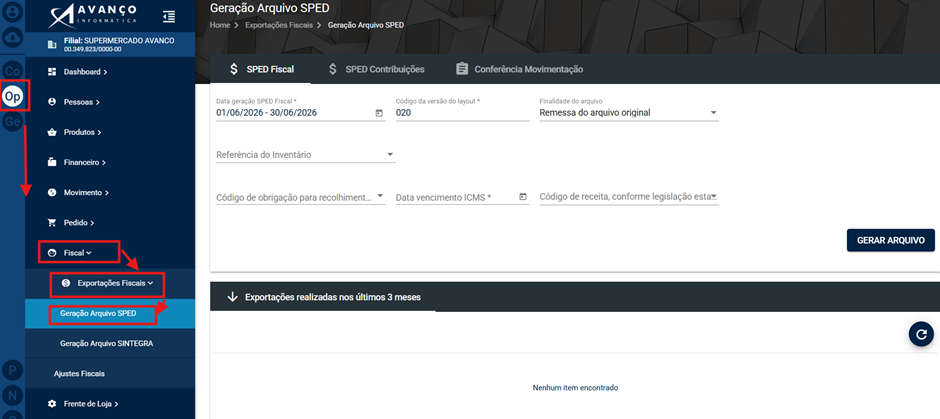The width and height of the screenshot is (940, 419).
Task: Open Referência do Inventário dropdown
Action: click(306, 155)
